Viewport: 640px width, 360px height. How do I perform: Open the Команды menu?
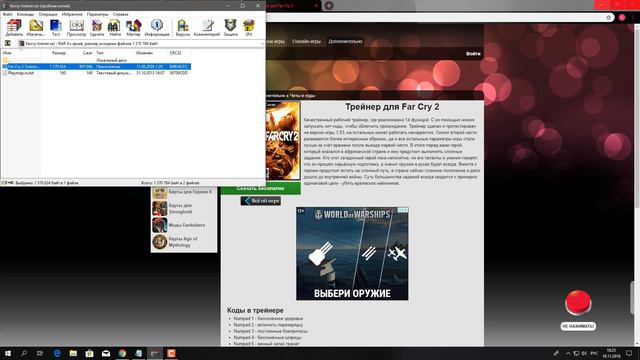(25, 14)
